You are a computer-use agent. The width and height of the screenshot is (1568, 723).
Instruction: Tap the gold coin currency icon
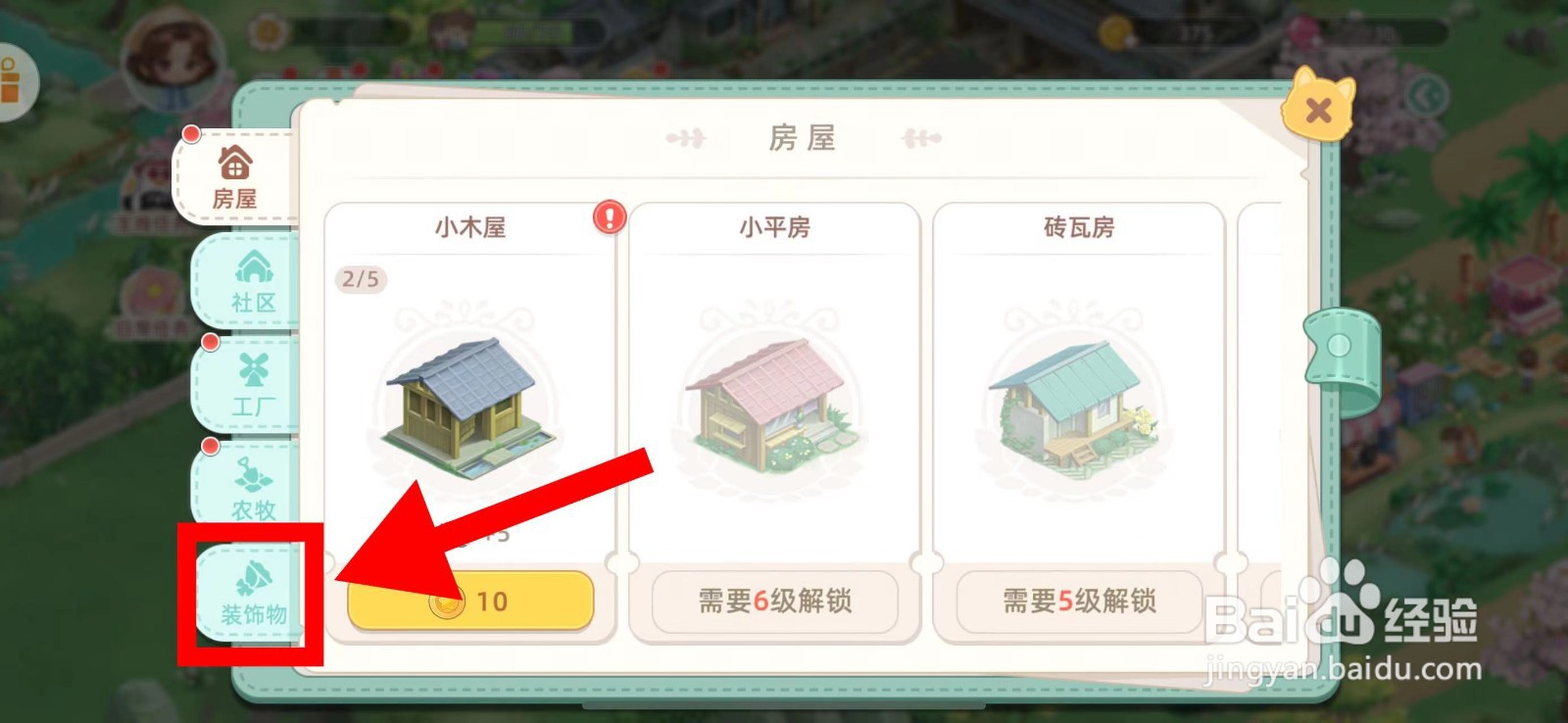[x=1114, y=32]
